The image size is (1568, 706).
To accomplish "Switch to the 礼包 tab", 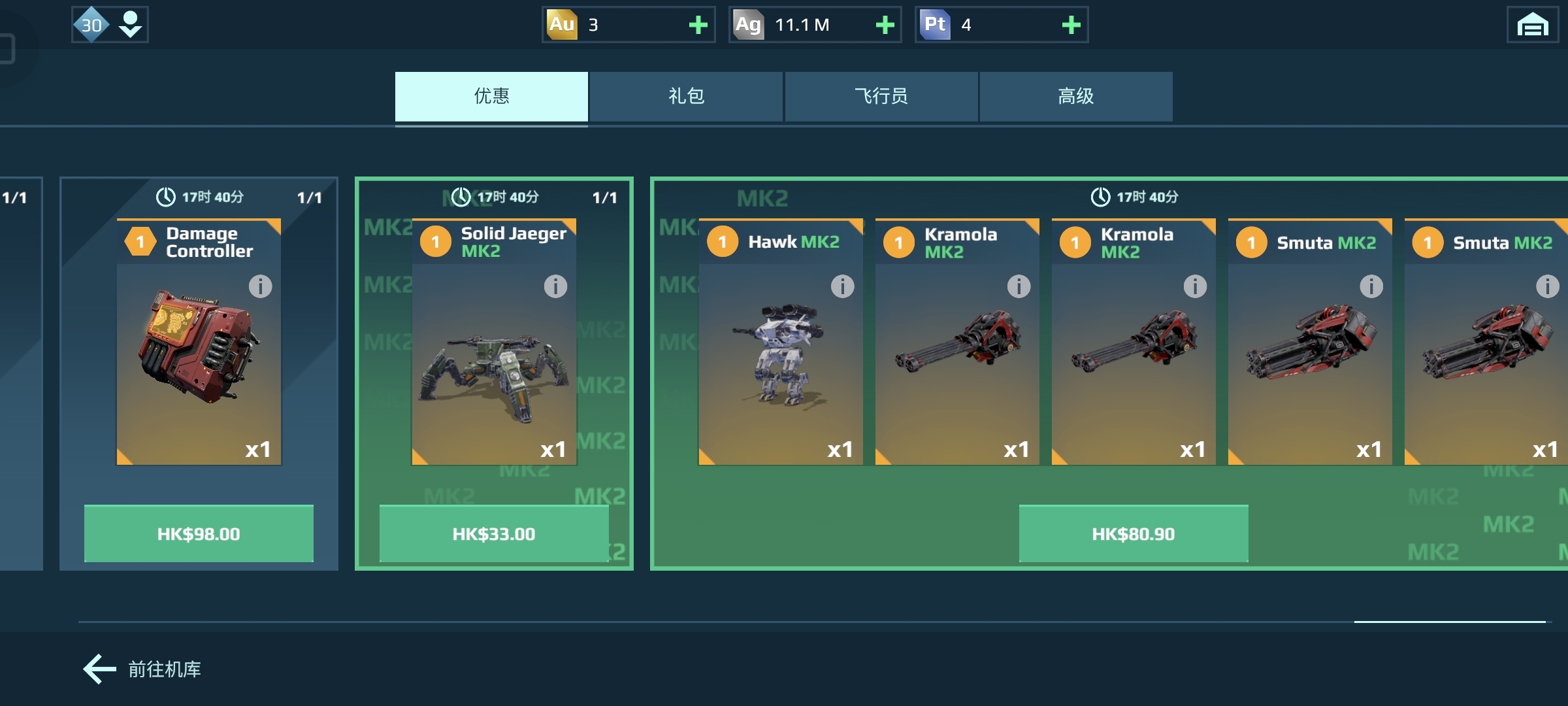I will (x=686, y=96).
